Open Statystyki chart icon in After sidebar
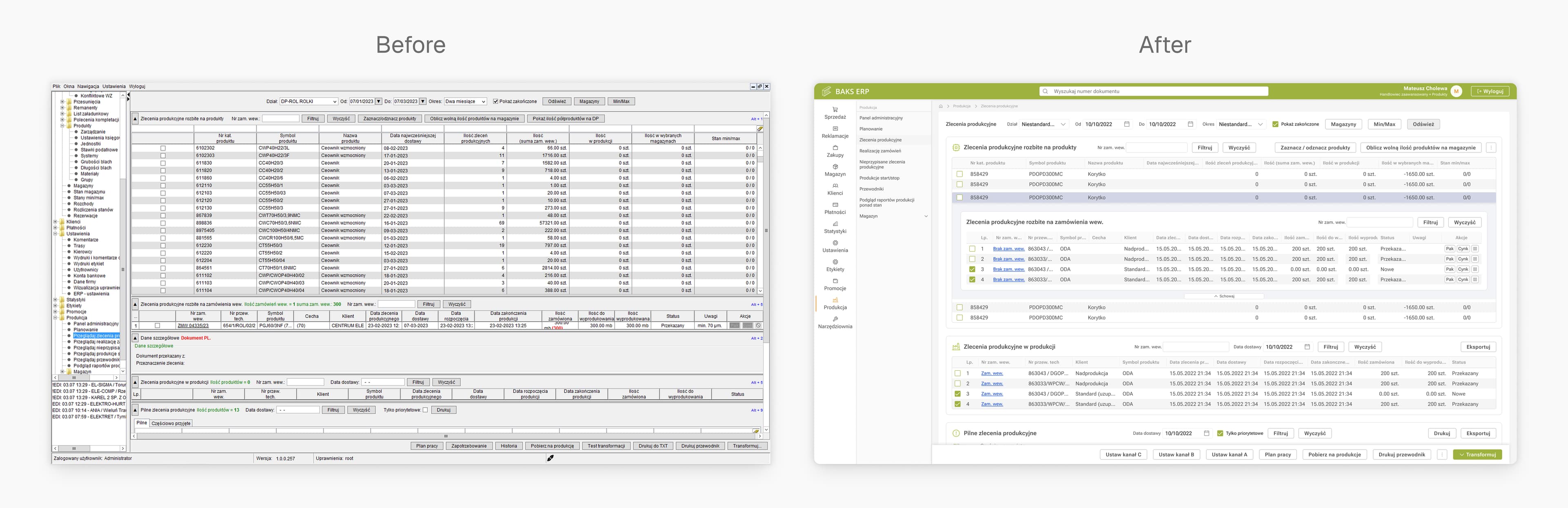The width and height of the screenshot is (1568, 508). coord(835,224)
